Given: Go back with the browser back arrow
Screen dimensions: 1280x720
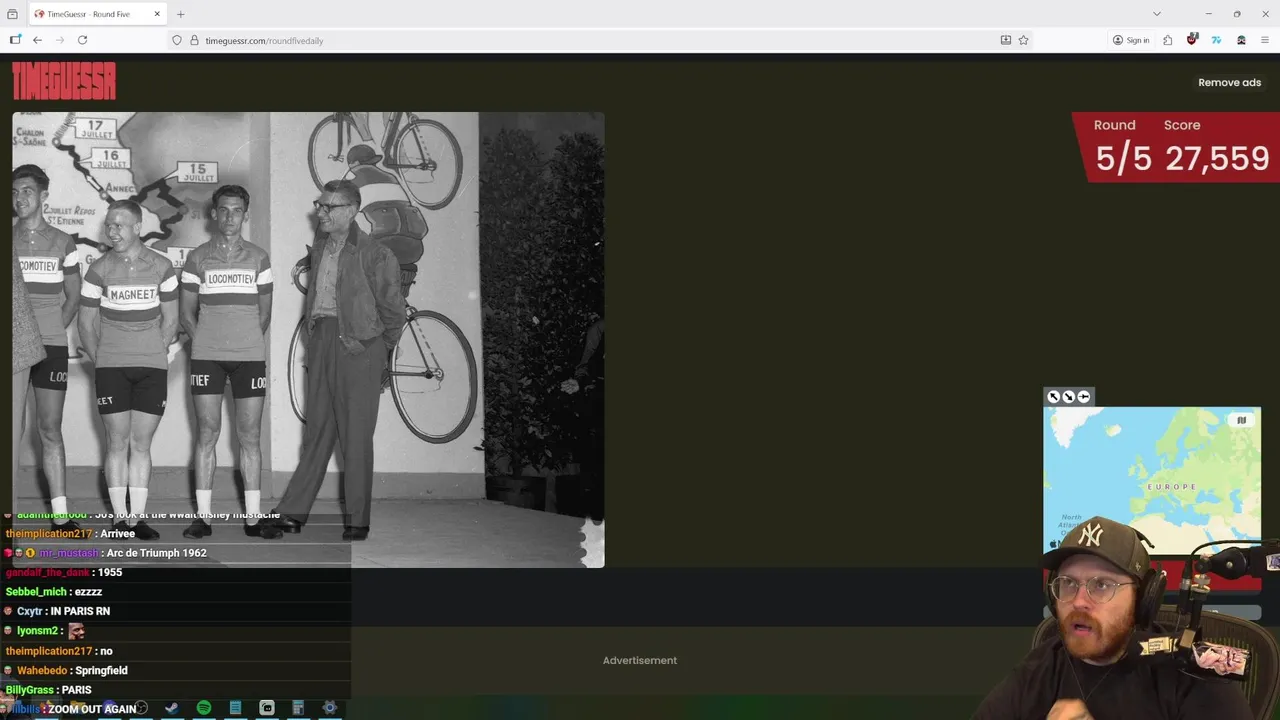Looking at the screenshot, I should click(x=37, y=40).
